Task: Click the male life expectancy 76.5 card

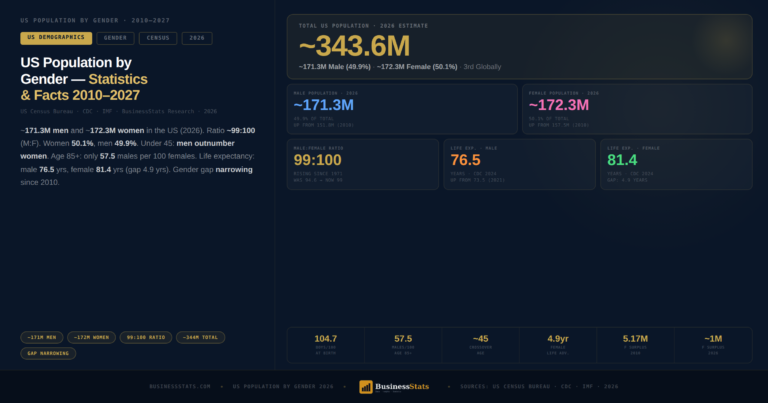Action: pyautogui.click(x=519, y=164)
